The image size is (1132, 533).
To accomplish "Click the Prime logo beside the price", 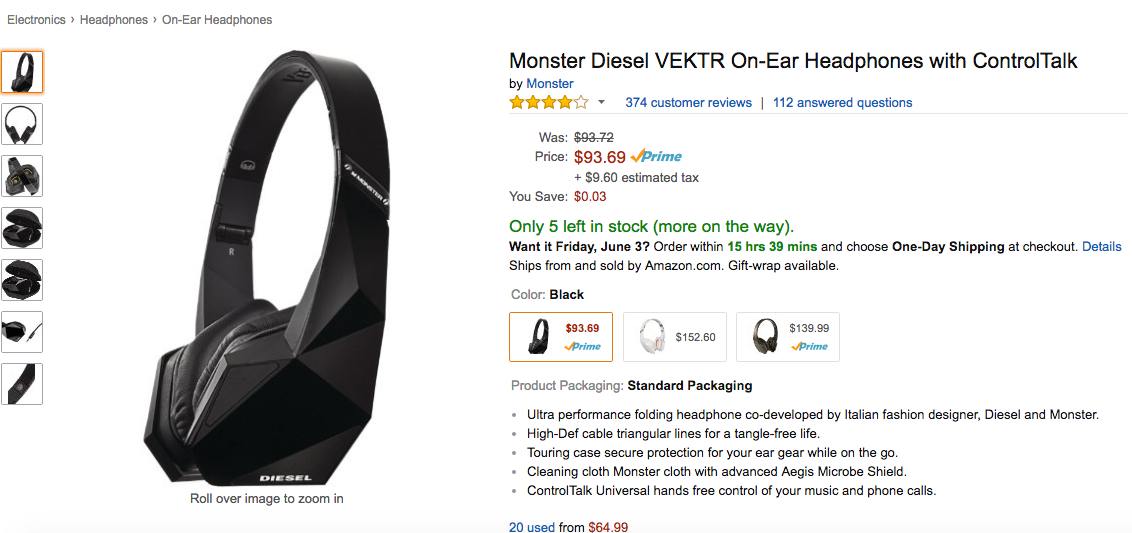I will click(x=656, y=157).
